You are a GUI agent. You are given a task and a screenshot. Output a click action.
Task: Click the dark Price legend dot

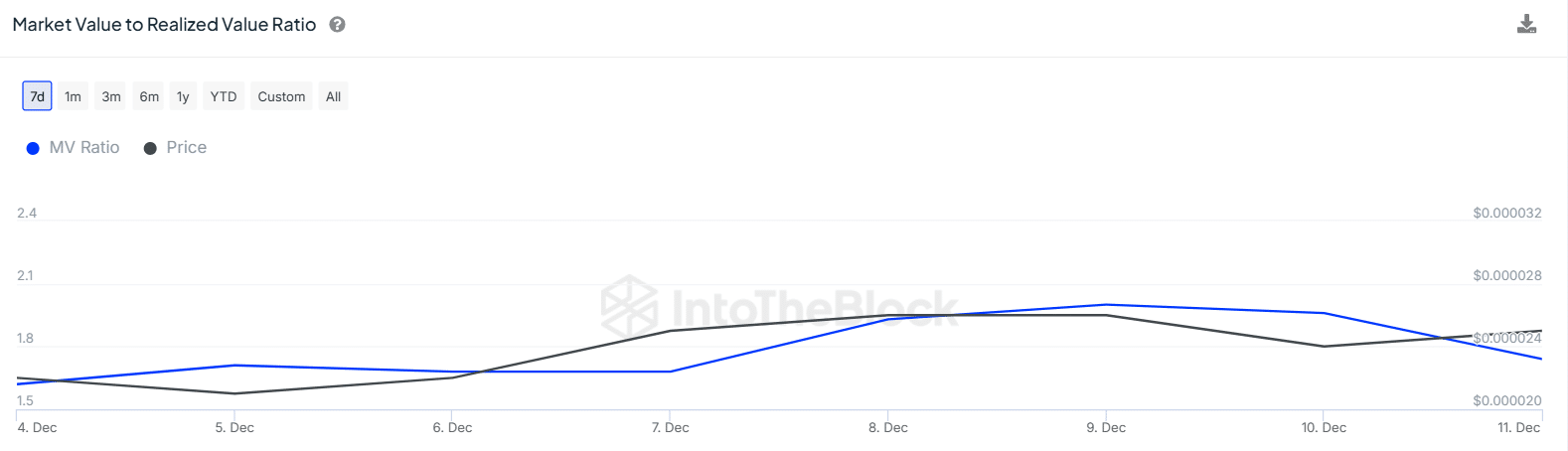click(x=150, y=148)
